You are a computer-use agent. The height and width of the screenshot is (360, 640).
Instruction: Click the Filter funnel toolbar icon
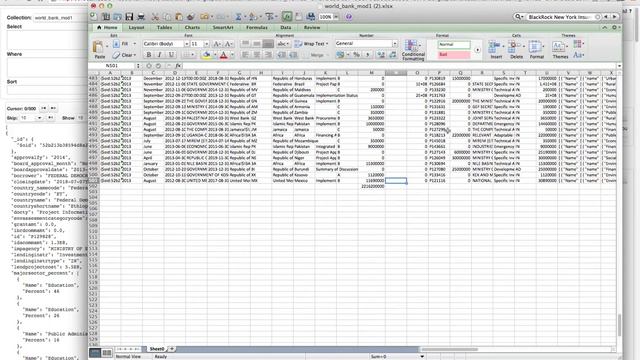pyautogui.click(x=269, y=17)
